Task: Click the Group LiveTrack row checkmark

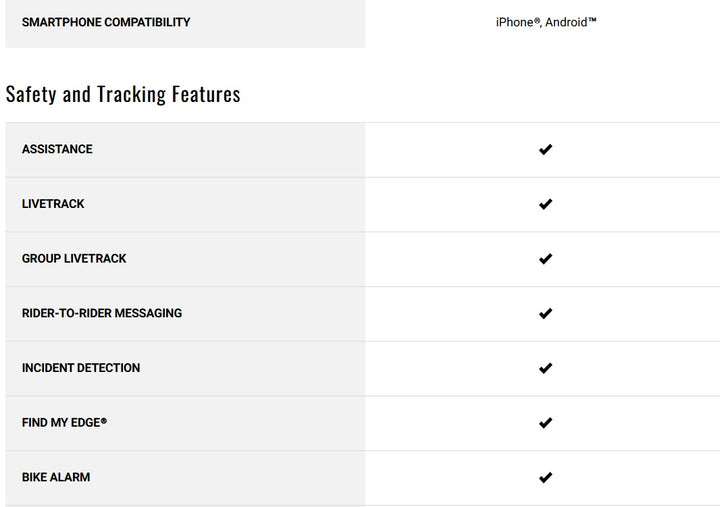Action: 545,259
